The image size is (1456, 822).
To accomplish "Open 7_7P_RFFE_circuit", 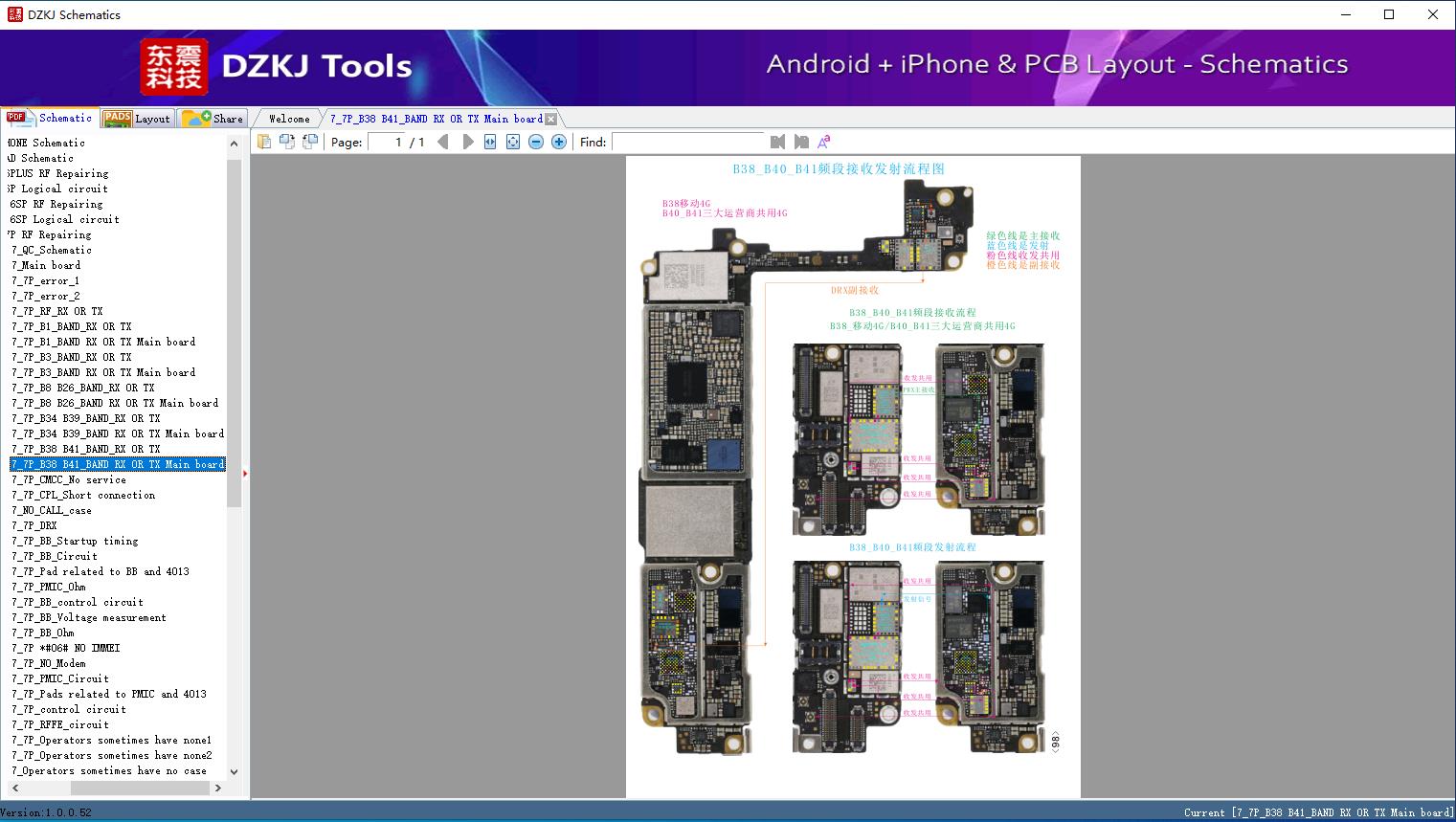I will (x=60, y=724).
